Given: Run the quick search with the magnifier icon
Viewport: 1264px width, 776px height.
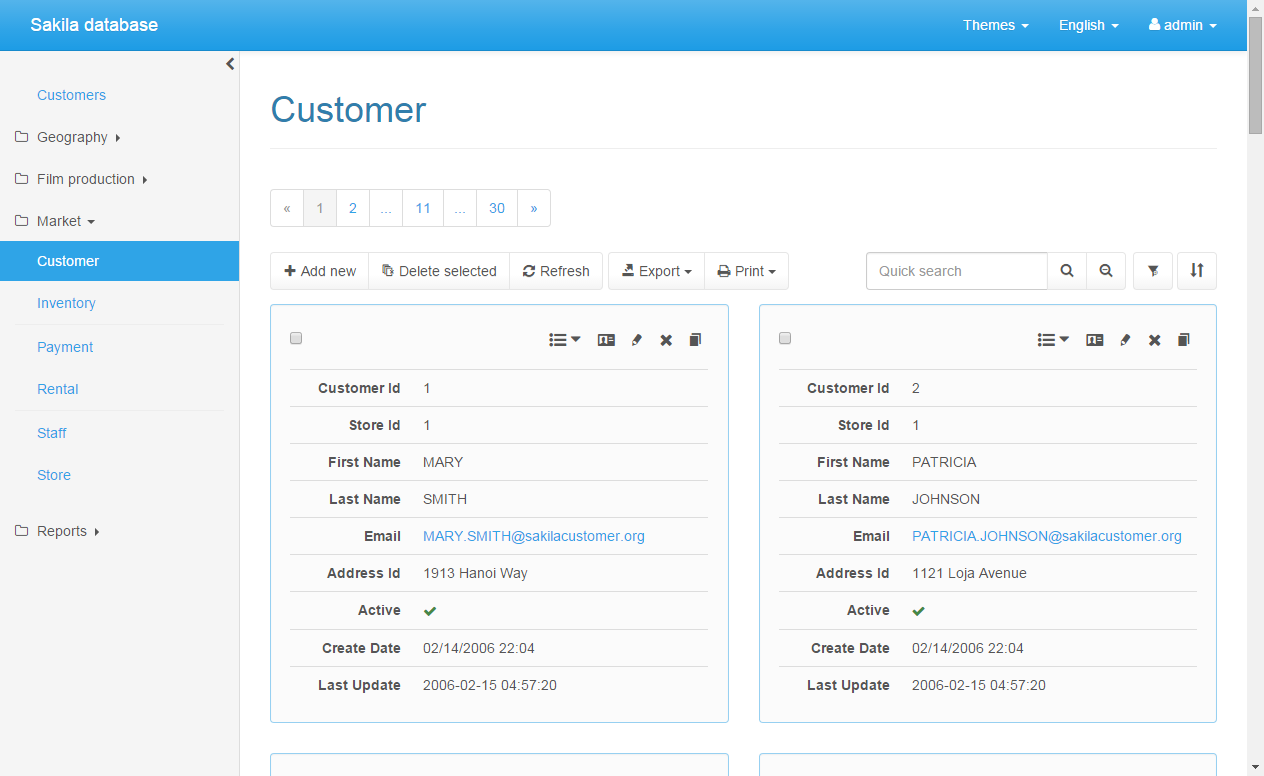Looking at the screenshot, I should 1066,270.
